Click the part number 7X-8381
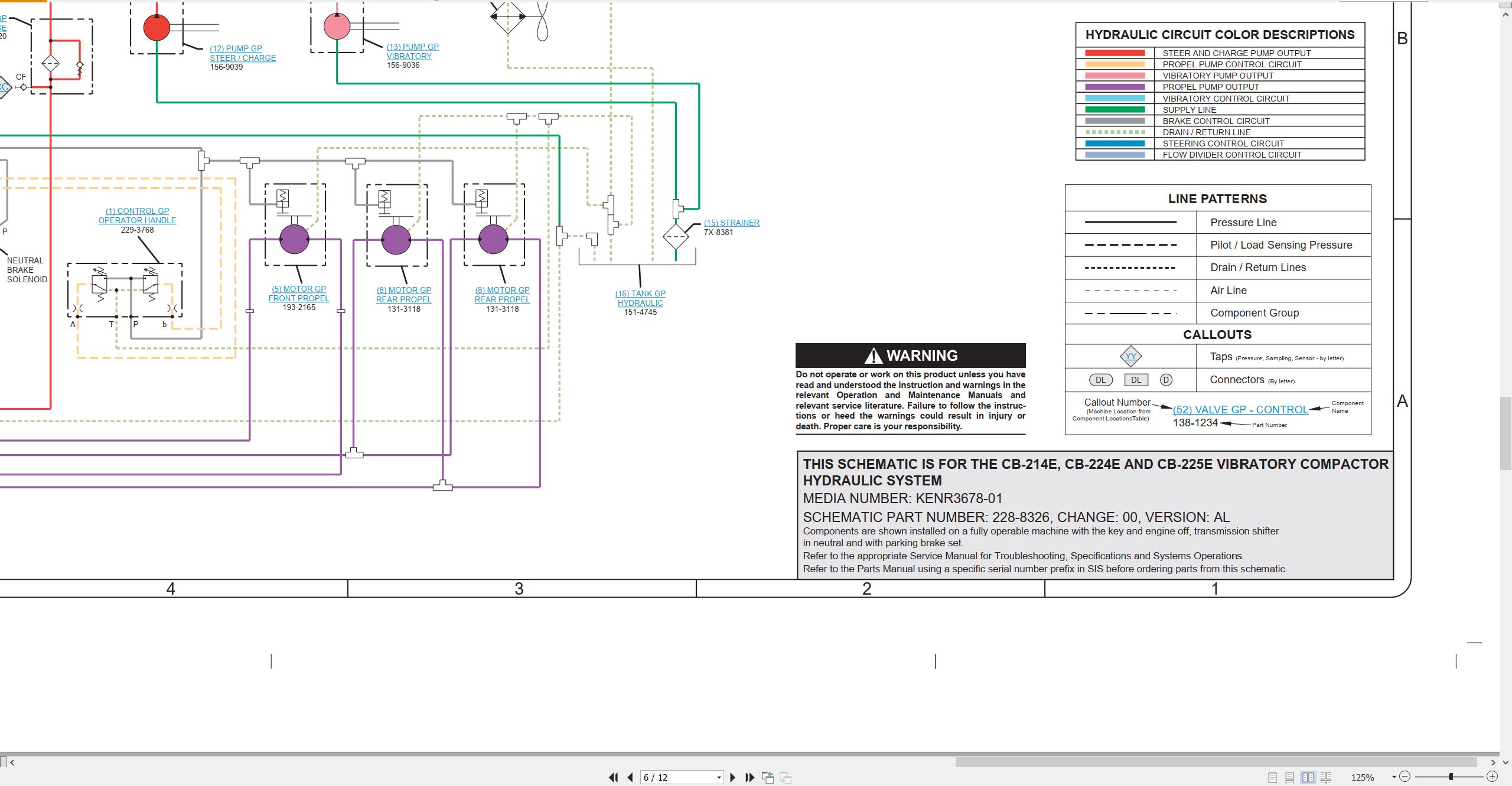Image resolution: width=1512 pixels, height=786 pixels. (x=718, y=232)
